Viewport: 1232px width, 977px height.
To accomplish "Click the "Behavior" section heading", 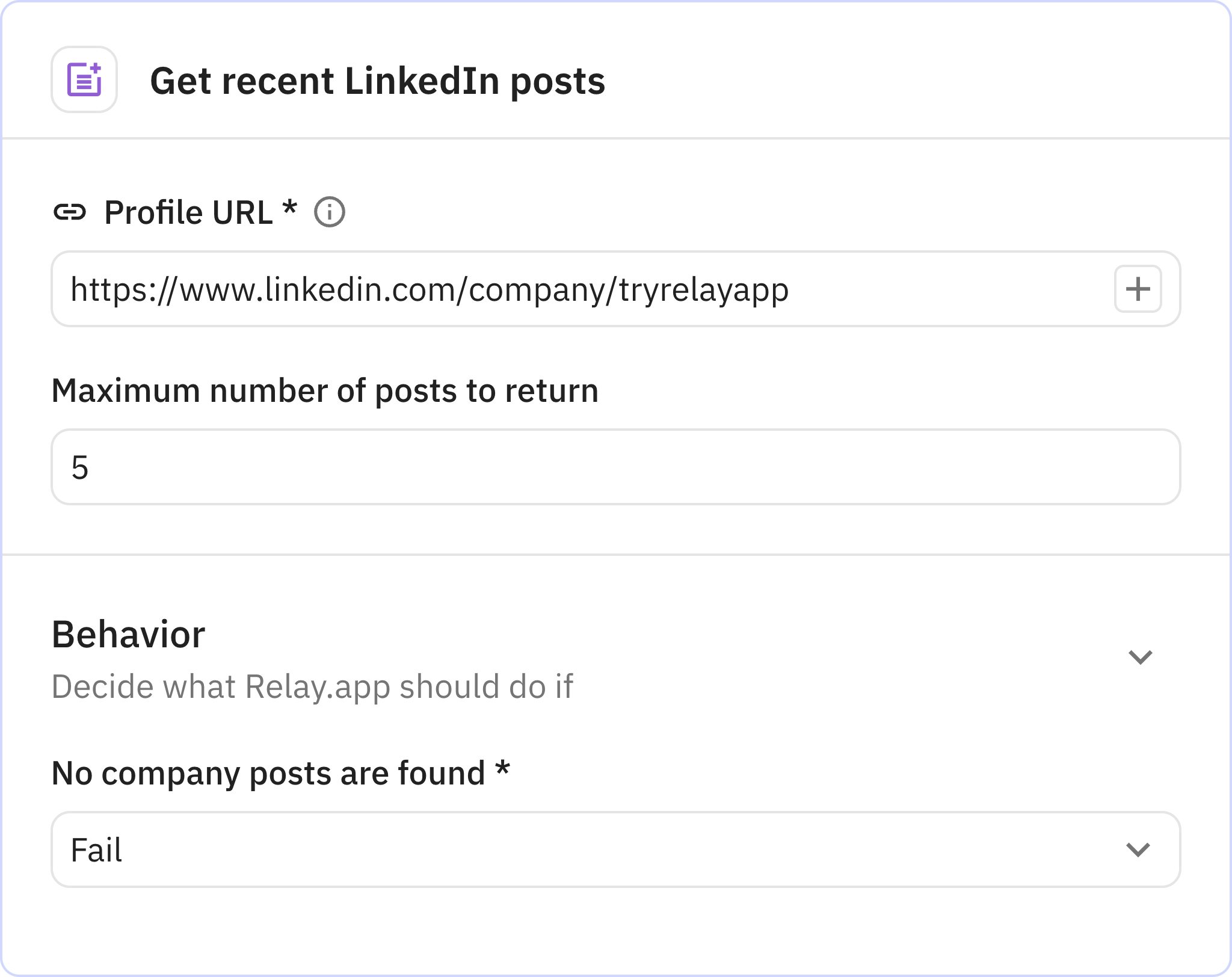I will tap(128, 635).
